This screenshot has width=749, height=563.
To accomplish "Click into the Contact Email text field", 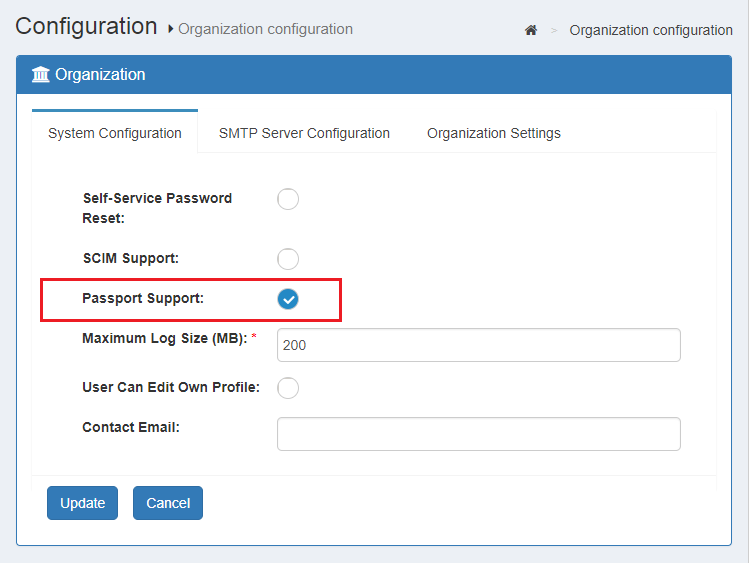I will point(478,434).
